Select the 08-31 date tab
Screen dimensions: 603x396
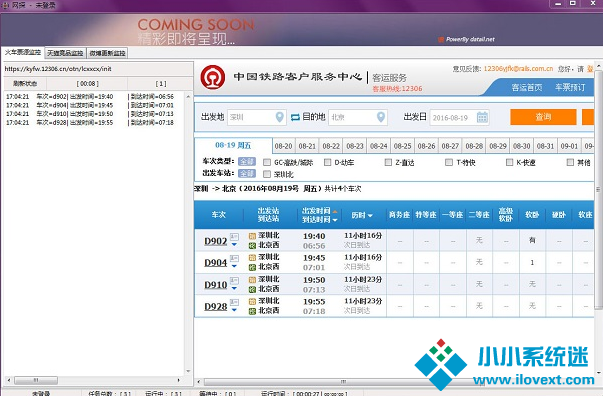(545, 146)
